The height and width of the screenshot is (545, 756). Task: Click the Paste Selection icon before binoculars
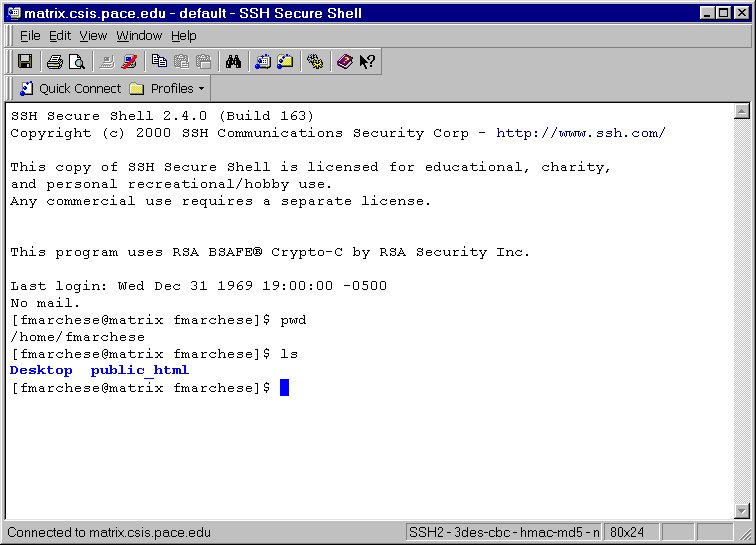(204, 62)
